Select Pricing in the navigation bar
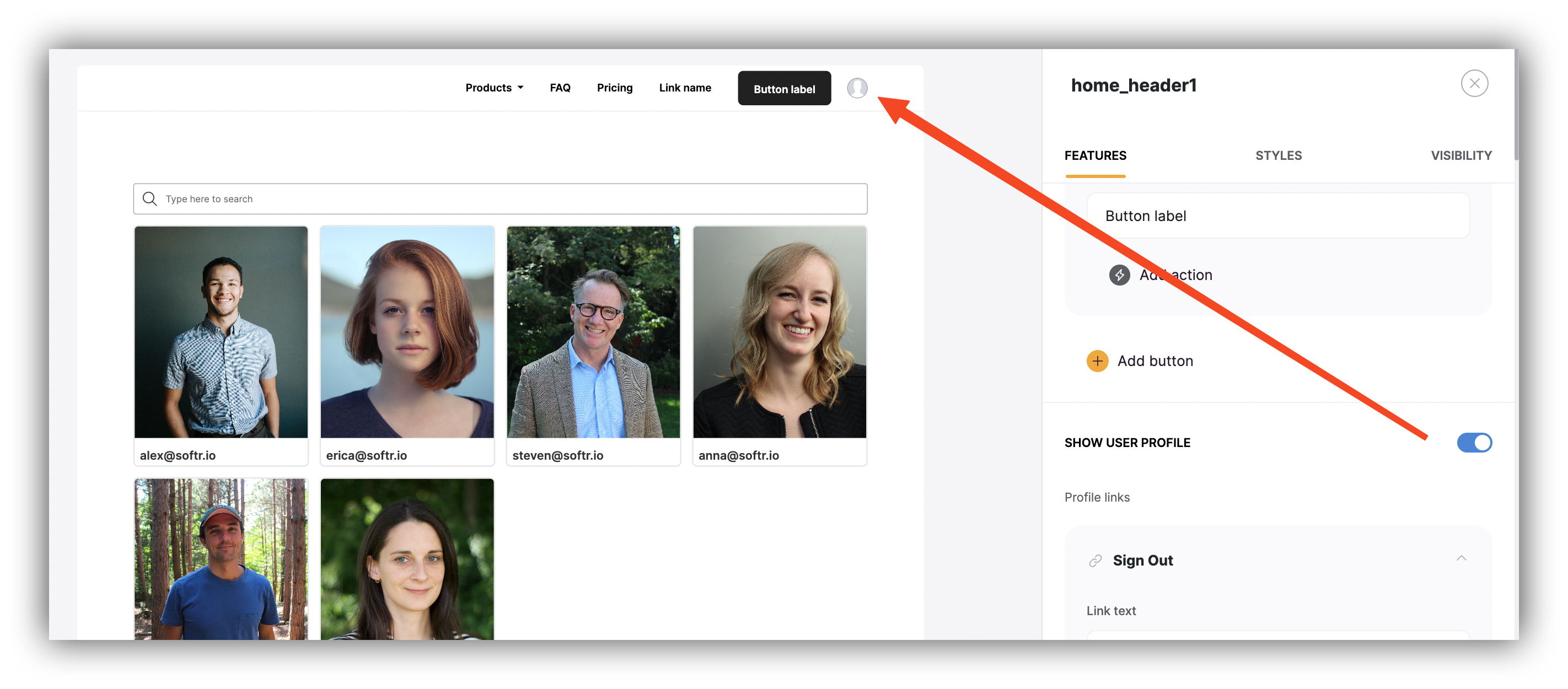 pyautogui.click(x=614, y=87)
